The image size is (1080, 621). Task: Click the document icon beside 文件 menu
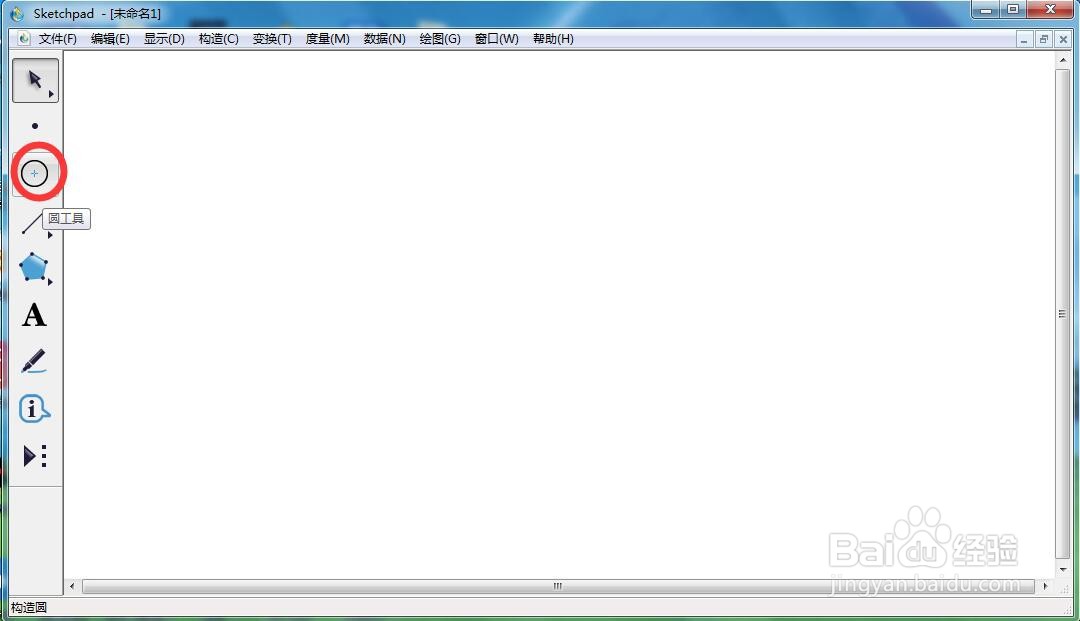[24, 39]
